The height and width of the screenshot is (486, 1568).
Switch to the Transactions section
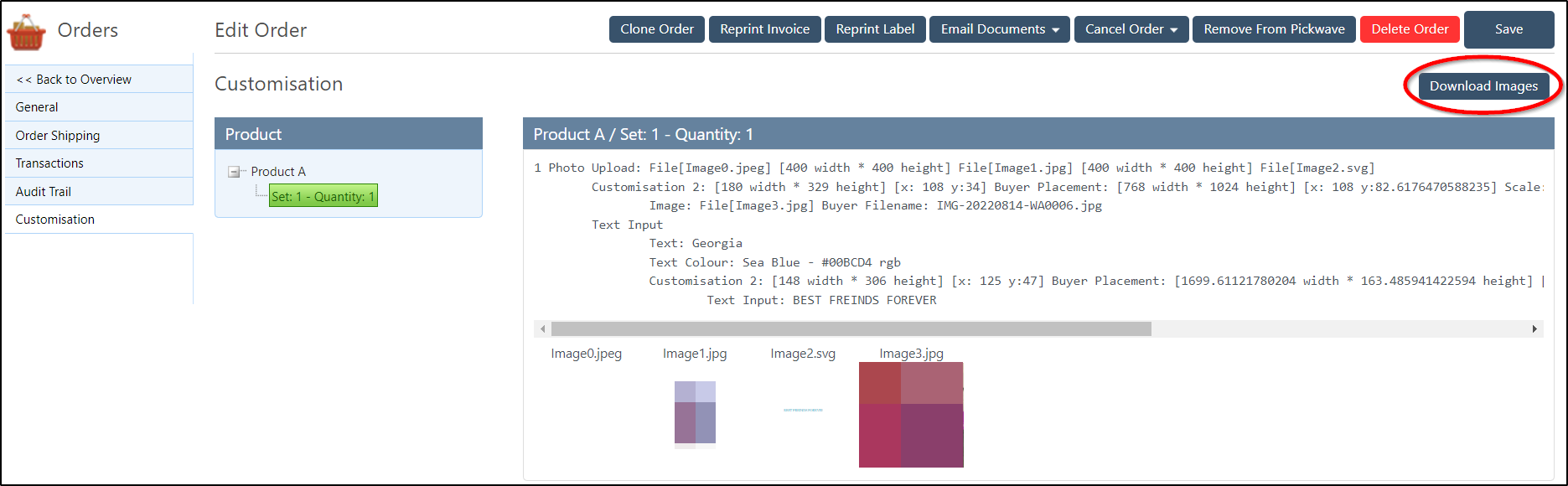click(x=49, y=163)
